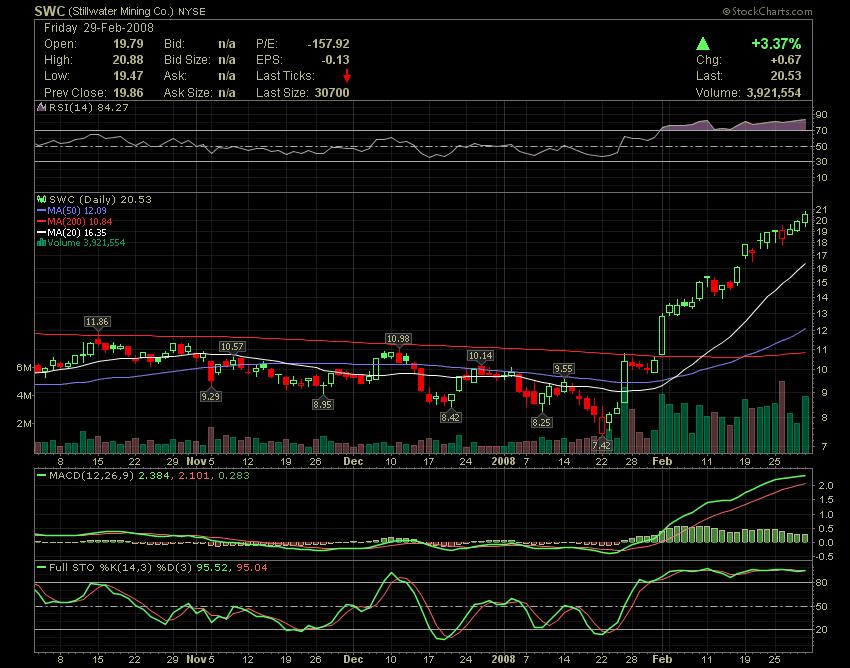Click the Prev Close value 19.86

128,93
